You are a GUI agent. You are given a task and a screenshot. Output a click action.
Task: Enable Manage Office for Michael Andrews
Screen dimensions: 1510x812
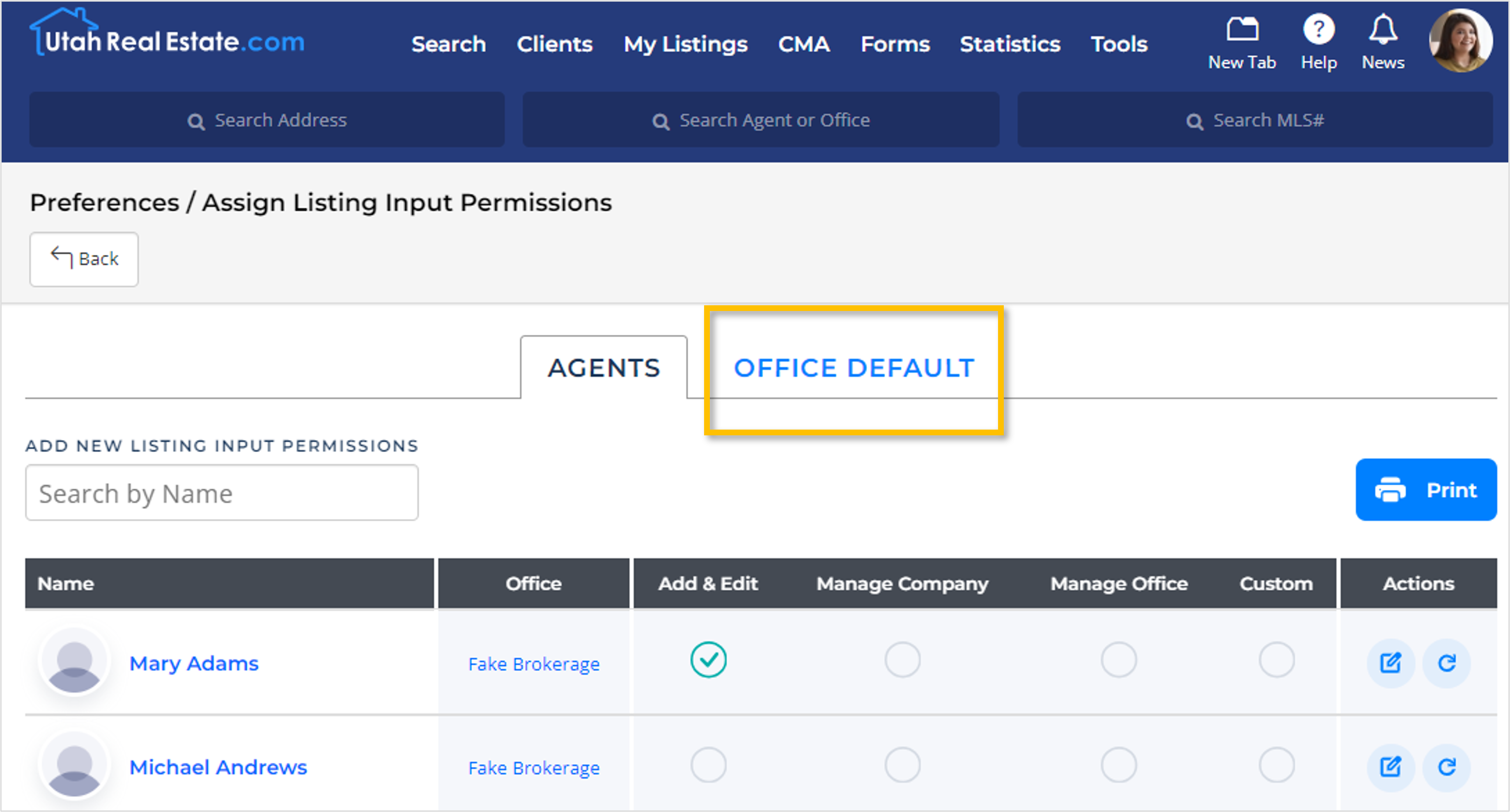tap(1118, 764)
